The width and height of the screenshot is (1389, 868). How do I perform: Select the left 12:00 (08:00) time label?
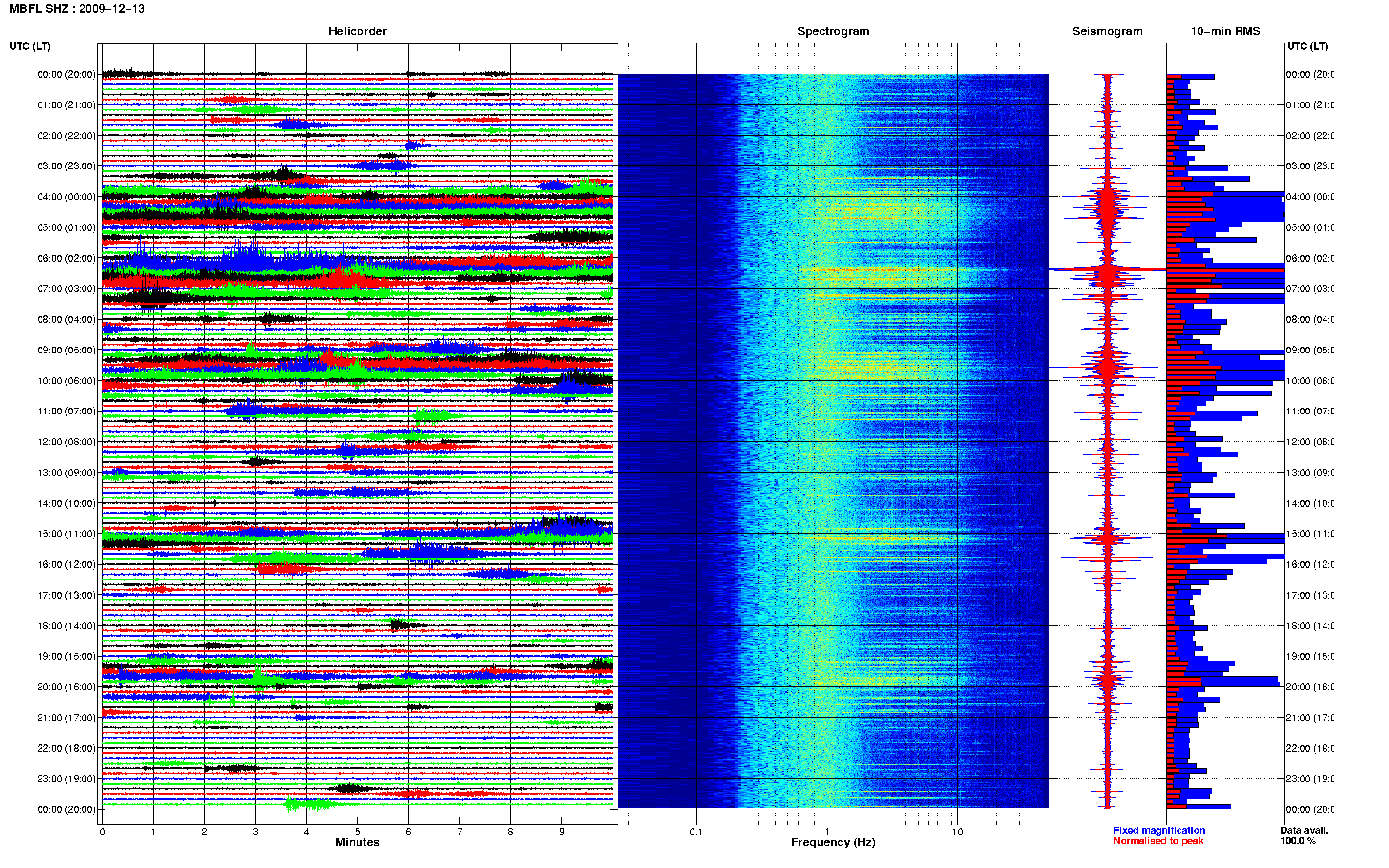pyautogui.click(x=66, y=442)
